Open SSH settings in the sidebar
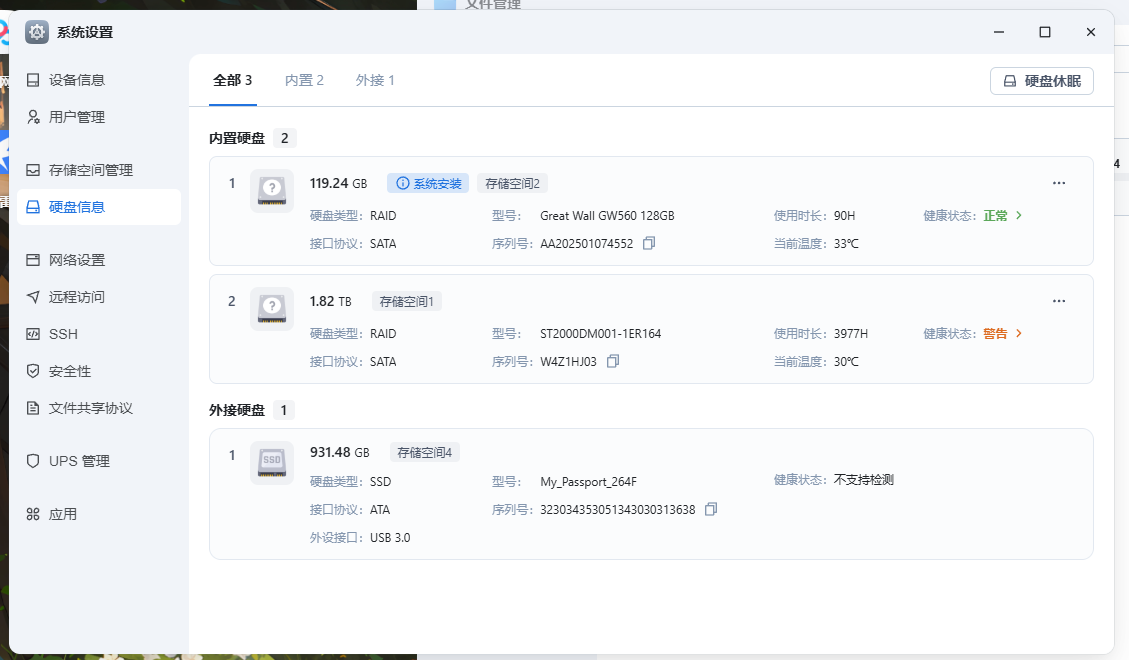Viewport: 1129px width, 660px height. (63, 334)
